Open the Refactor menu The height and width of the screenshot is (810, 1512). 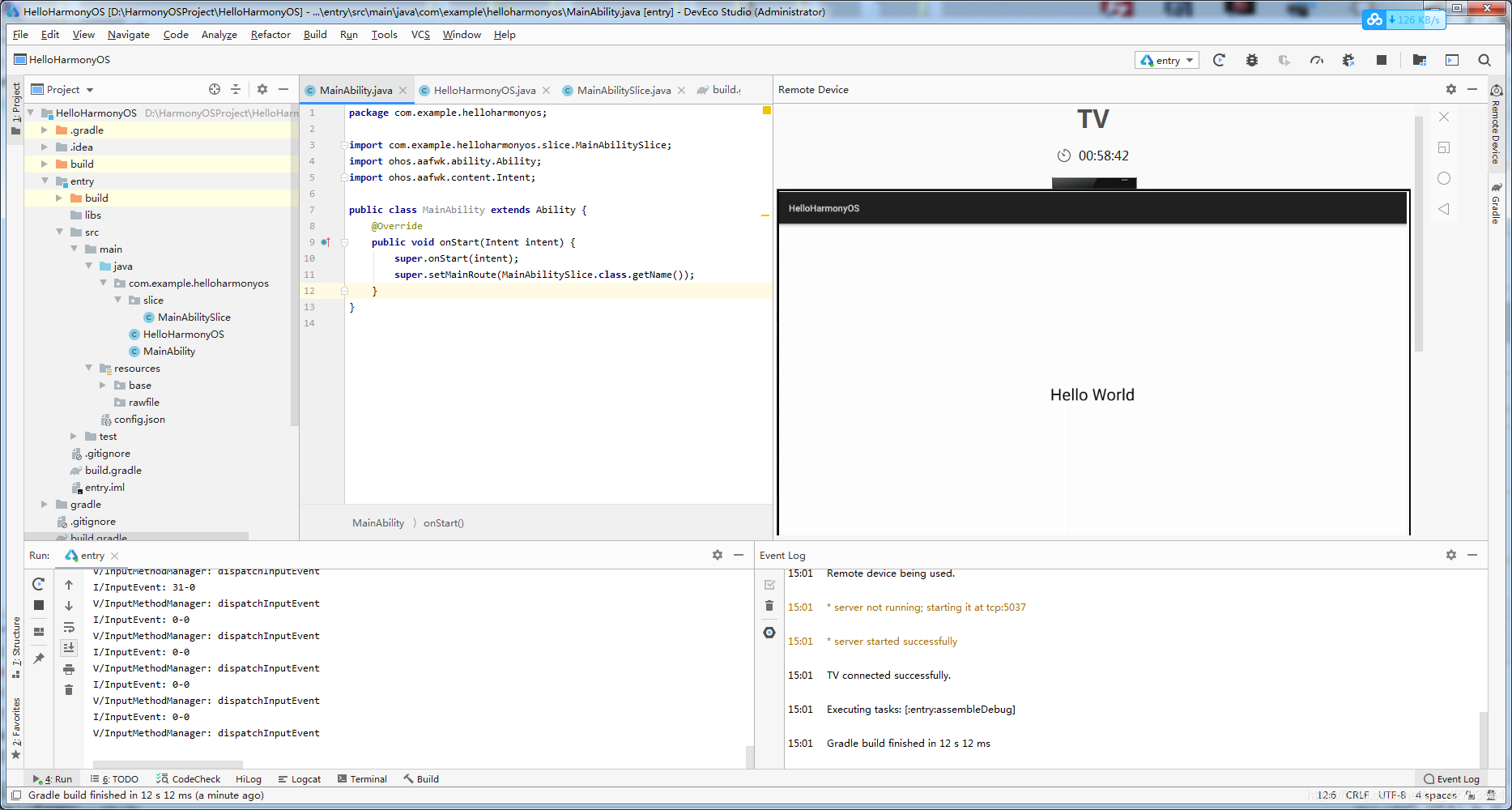(270, 35)
